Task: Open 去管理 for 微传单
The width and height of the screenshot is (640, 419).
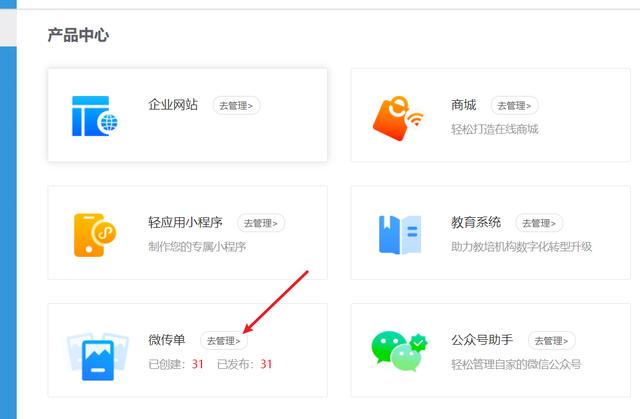Action: [x=224, y=341]
